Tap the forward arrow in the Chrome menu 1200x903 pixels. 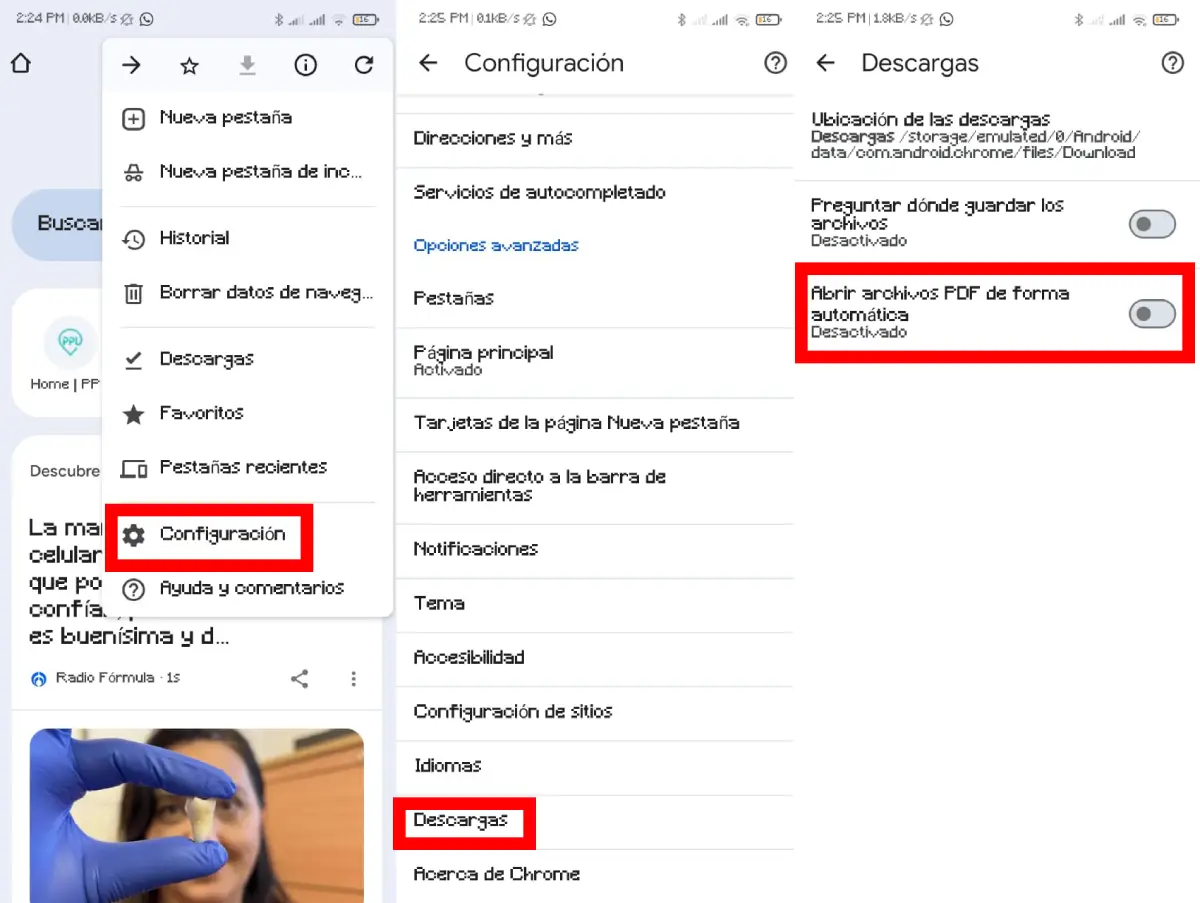coord(131,66)
